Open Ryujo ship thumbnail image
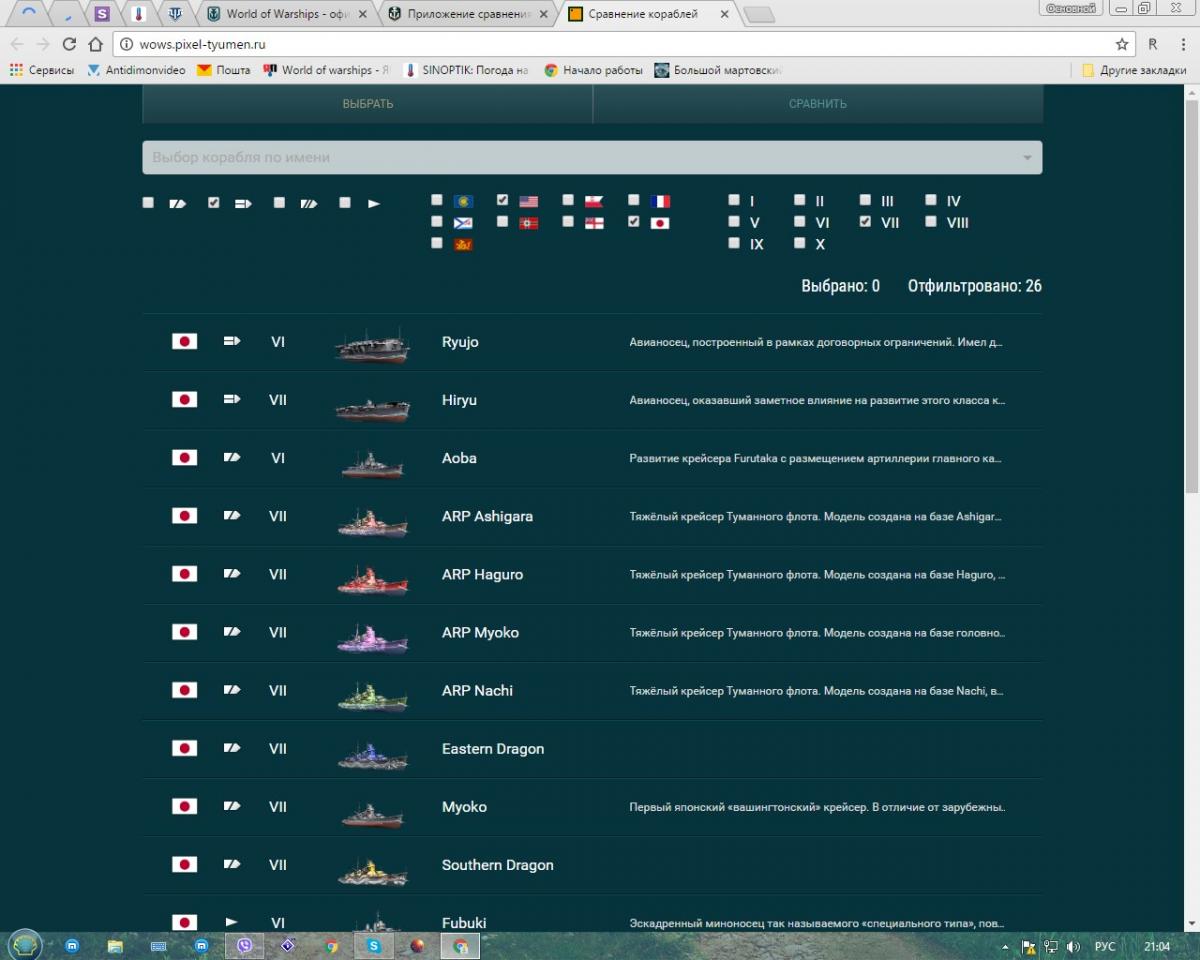This screenshot has height=960, width=1200. 372,343
